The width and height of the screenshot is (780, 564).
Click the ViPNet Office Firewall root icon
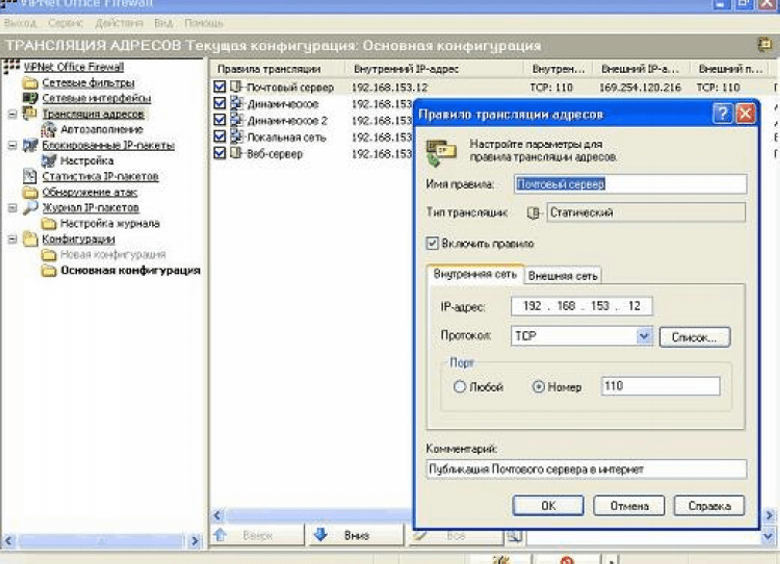(x=11, y=67)
